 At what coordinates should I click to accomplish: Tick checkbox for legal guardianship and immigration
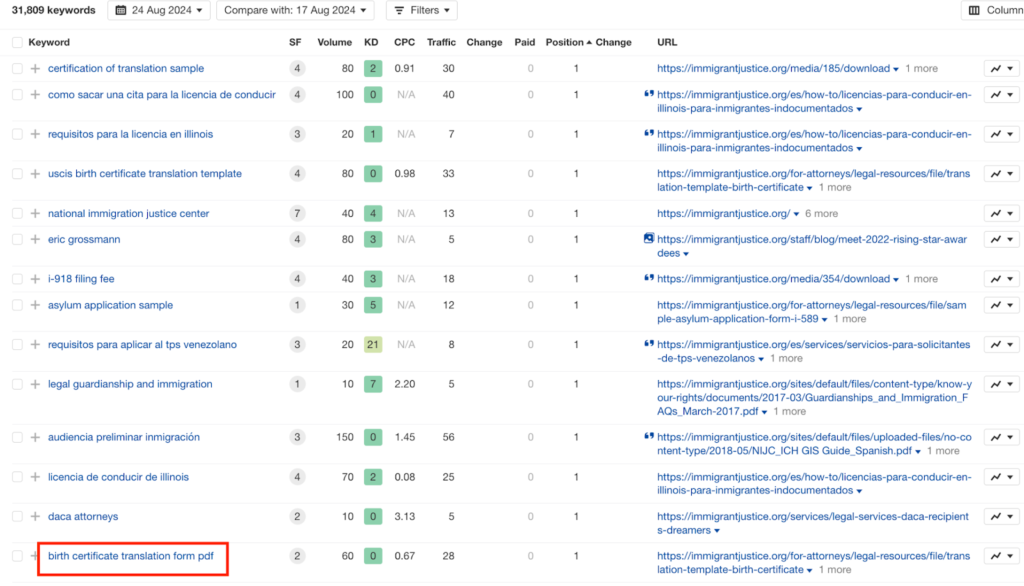(x=17, y=385)
